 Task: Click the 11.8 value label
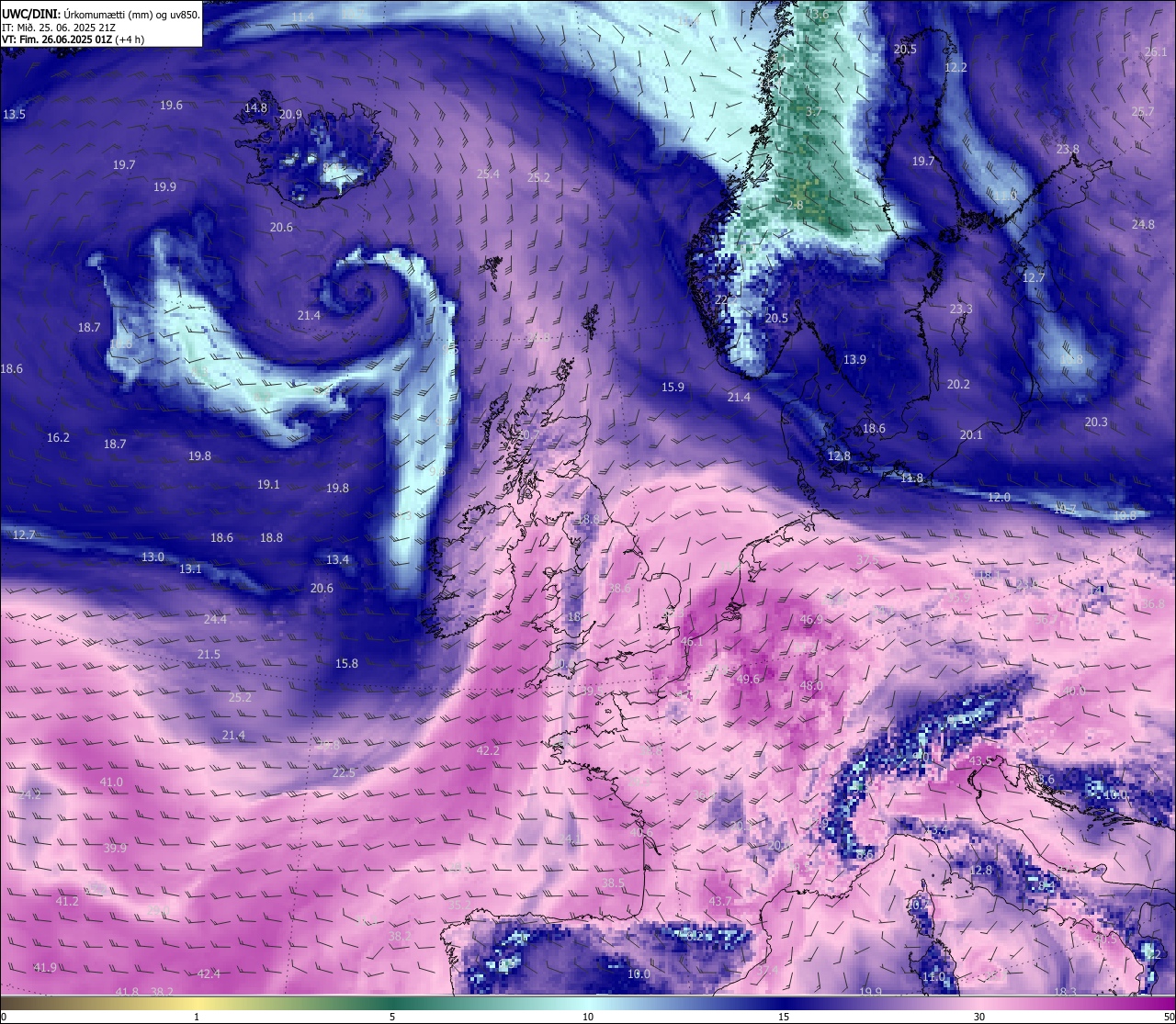911,478
